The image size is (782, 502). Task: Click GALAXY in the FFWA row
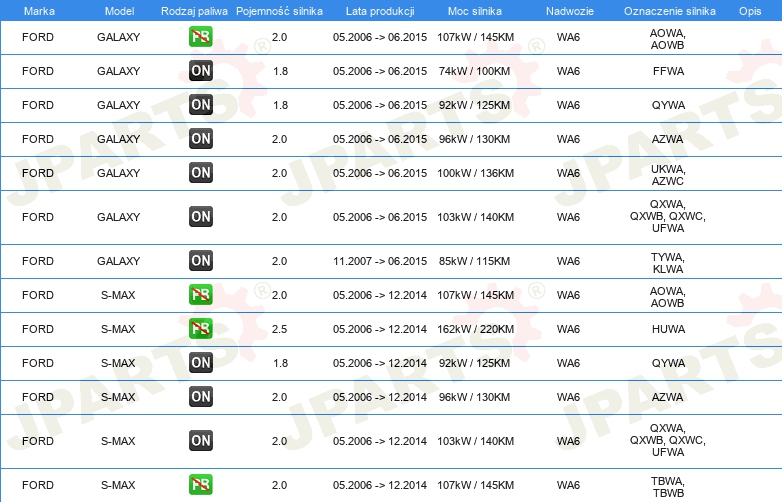(x=118, y=71)
